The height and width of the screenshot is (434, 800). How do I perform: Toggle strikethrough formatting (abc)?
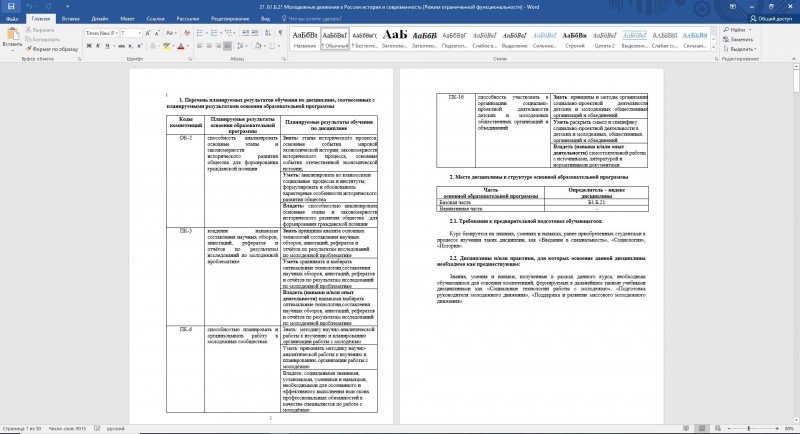tap(121, 46)
